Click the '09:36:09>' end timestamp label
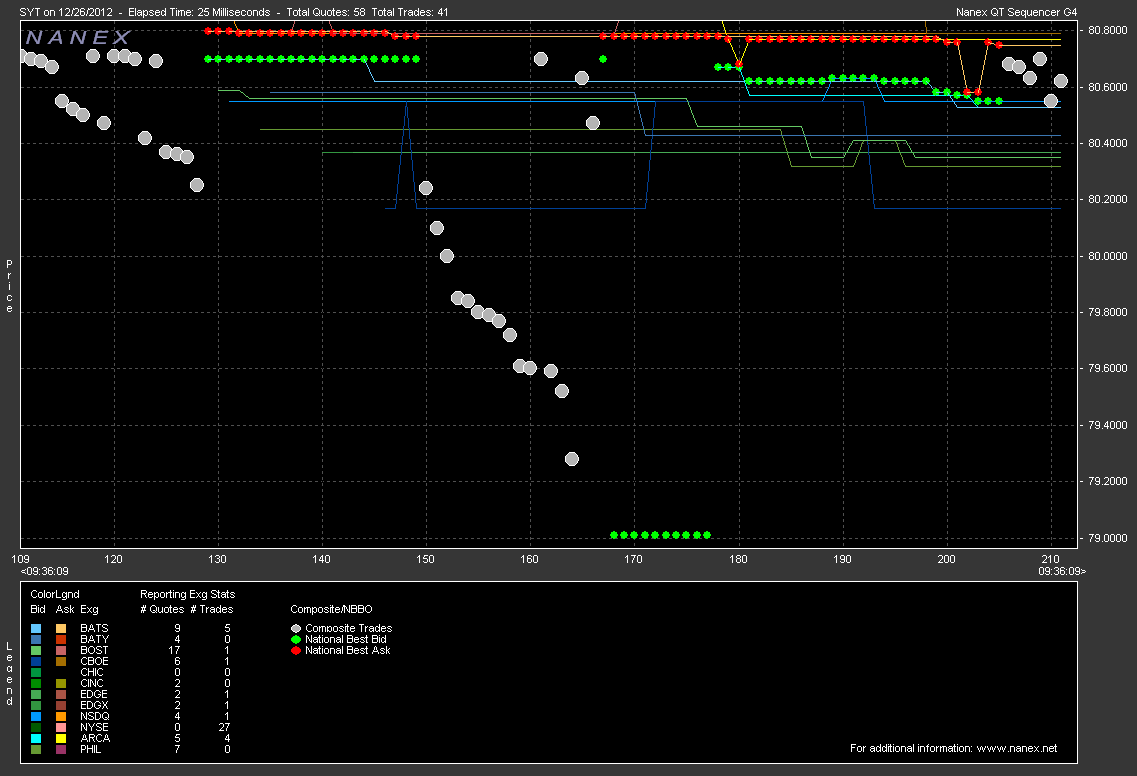This screenshot has width=1137, height=776. (1062, 571)
